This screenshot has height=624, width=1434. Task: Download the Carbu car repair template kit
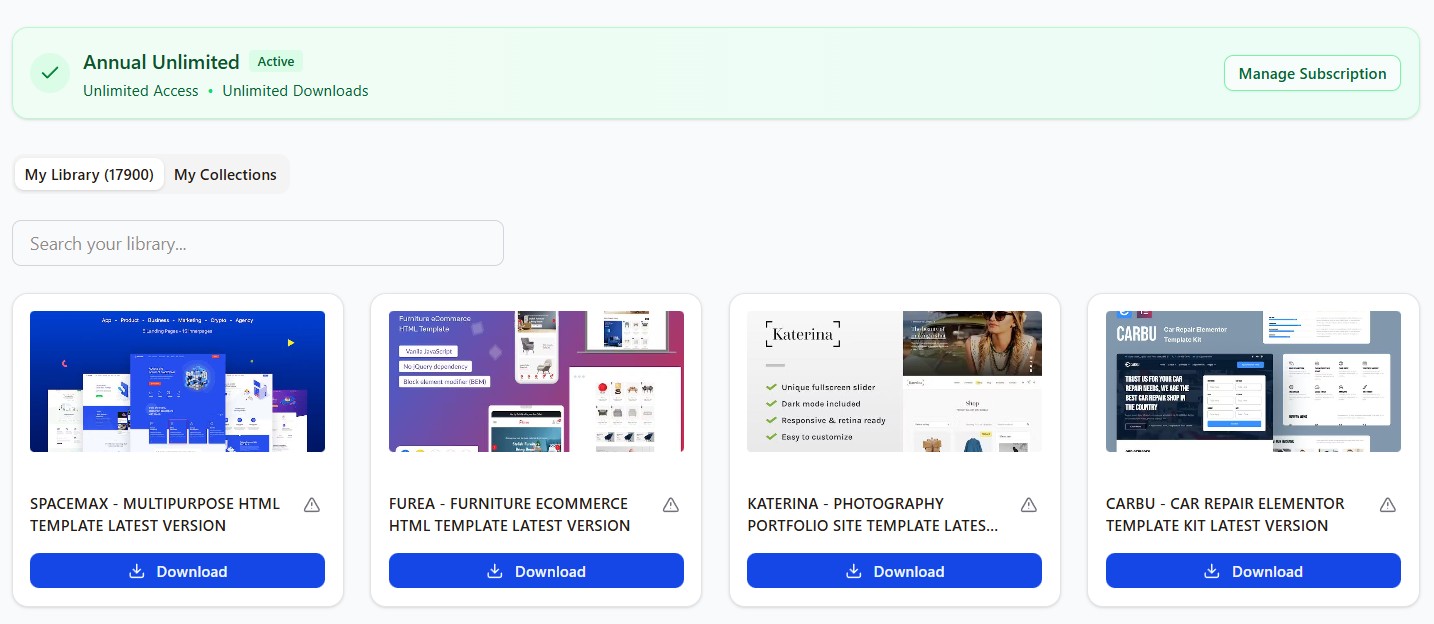click(x=1253, y=571)
